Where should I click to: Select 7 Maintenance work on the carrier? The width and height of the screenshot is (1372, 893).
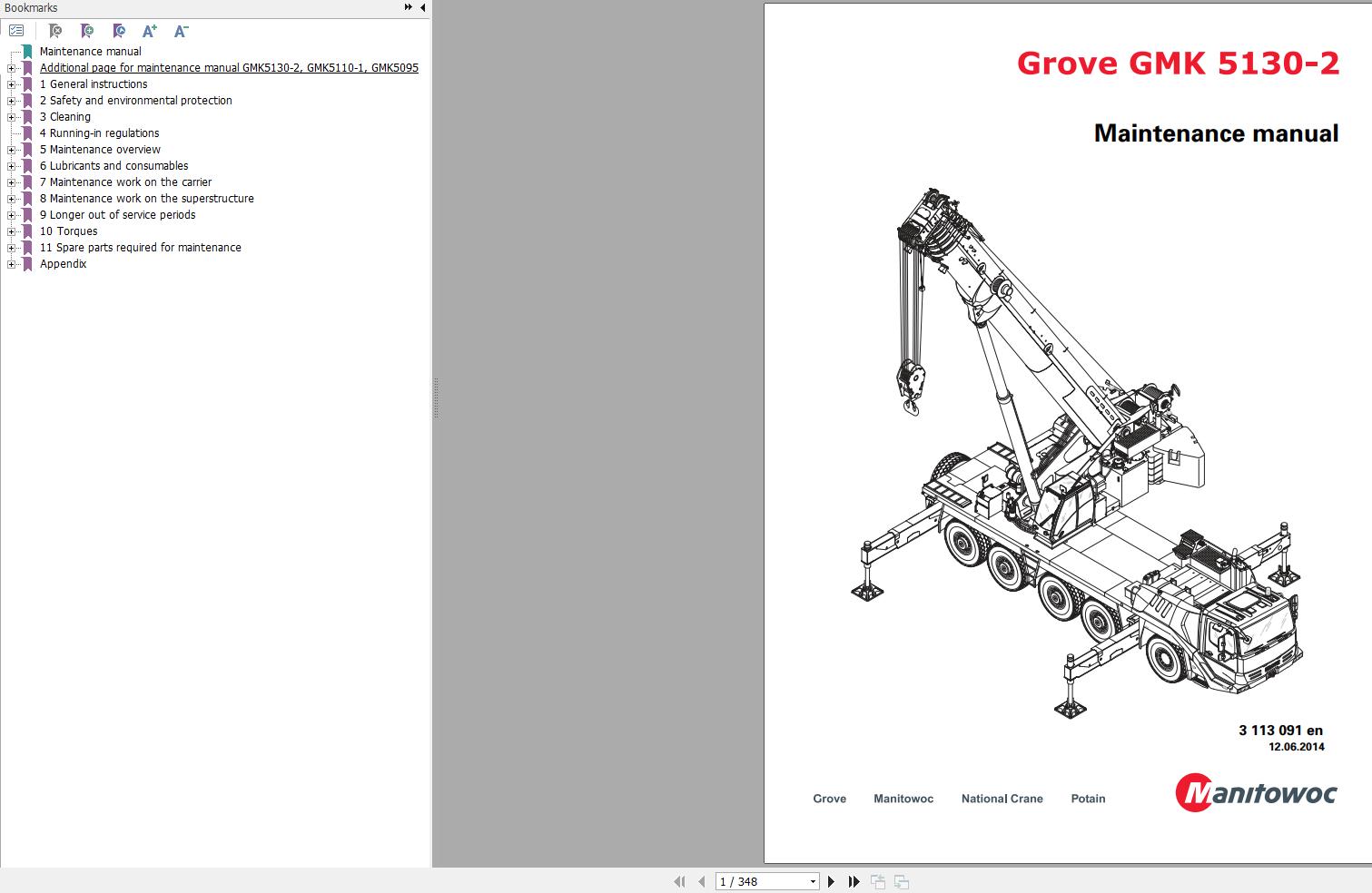point(126,182)
